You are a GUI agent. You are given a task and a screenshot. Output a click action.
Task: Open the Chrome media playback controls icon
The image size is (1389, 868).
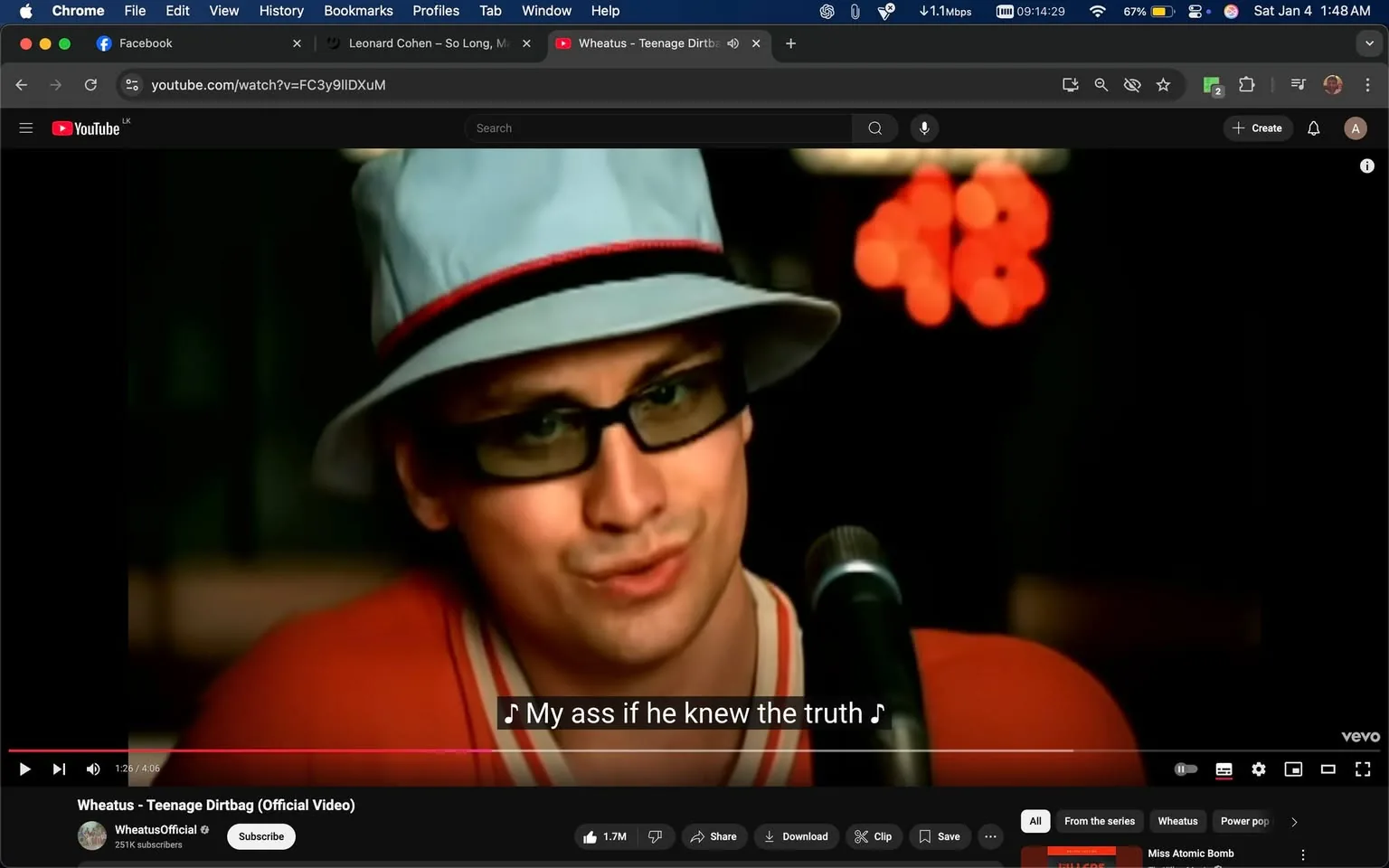(1297, 84)
